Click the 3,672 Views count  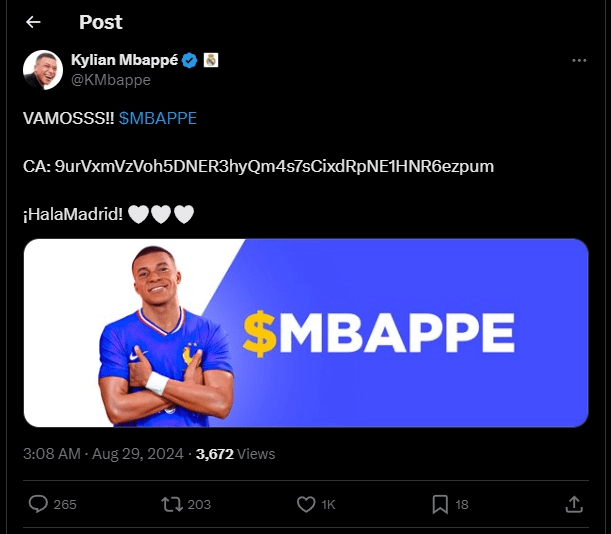pos(235,454)
